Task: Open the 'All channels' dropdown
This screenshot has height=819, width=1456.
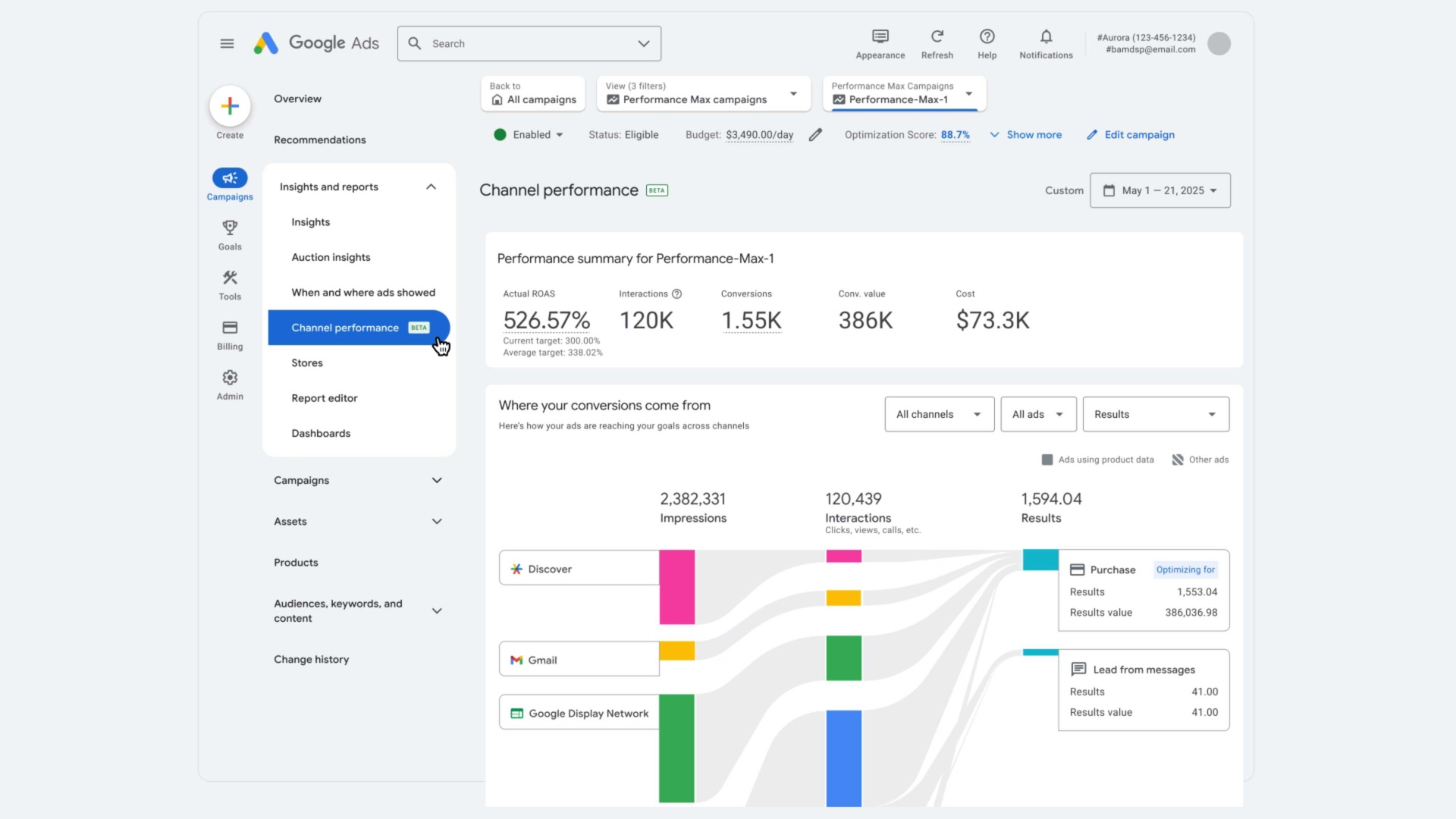Action: click(938, 414)
